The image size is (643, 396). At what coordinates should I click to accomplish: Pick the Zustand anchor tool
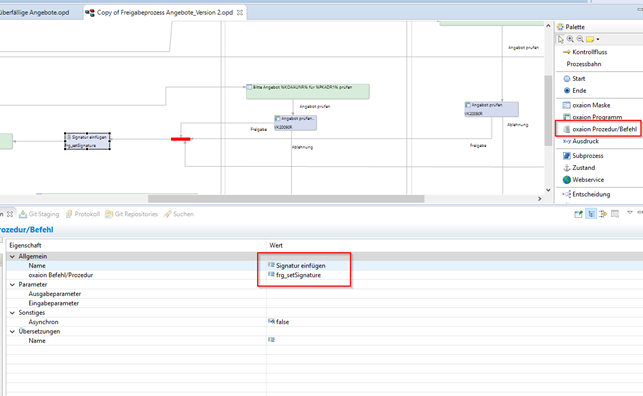[579, 167]
